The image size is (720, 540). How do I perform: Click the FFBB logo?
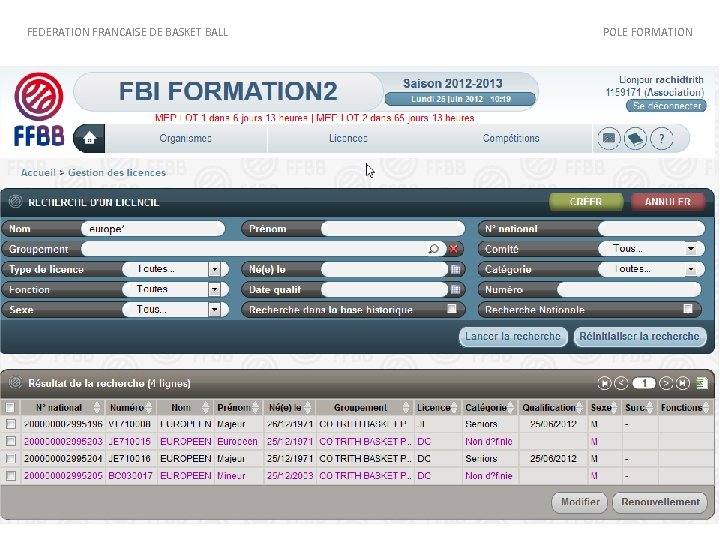(x=39, y=109)
